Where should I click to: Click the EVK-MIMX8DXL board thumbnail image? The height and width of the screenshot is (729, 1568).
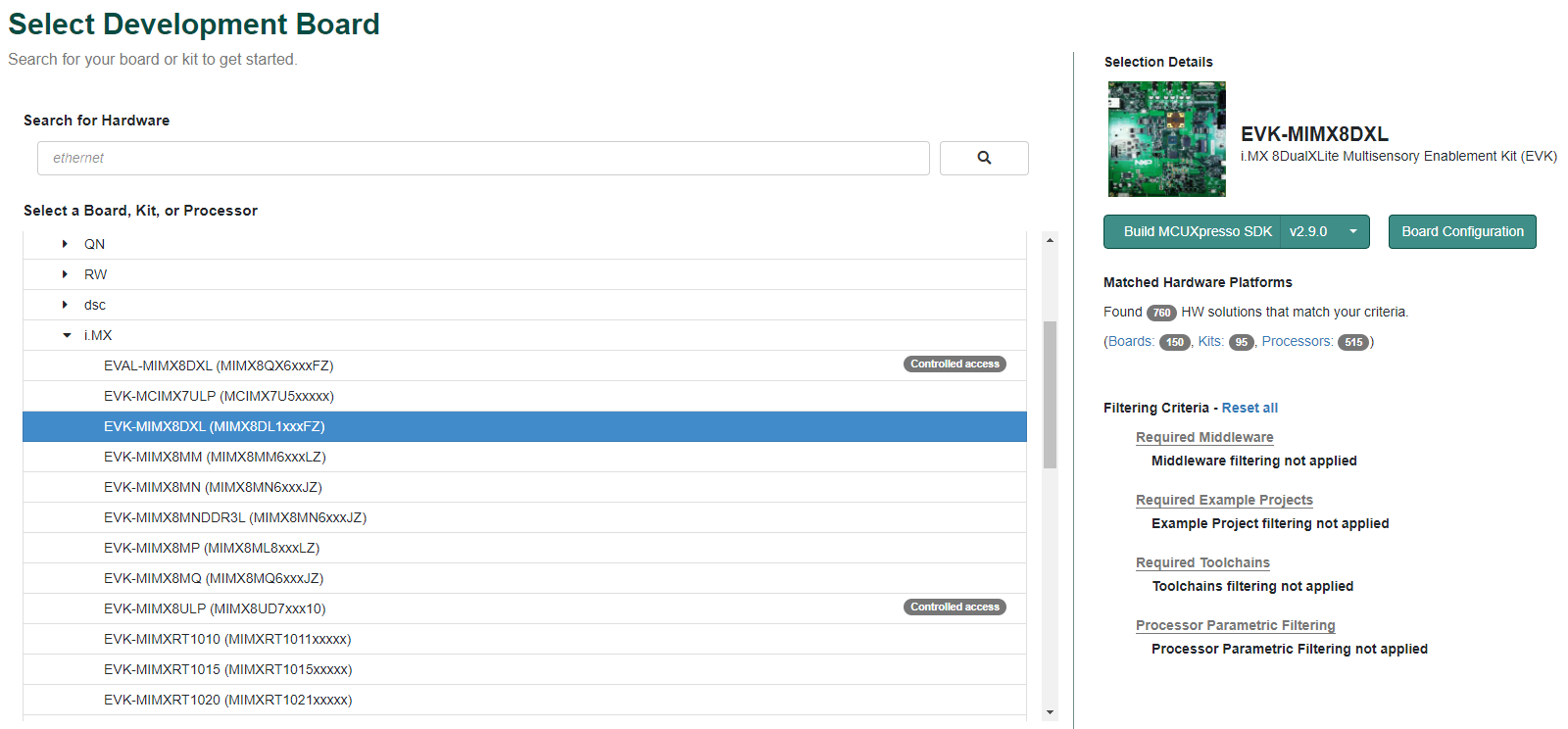pyautogui.click(x=1166, y=139)
